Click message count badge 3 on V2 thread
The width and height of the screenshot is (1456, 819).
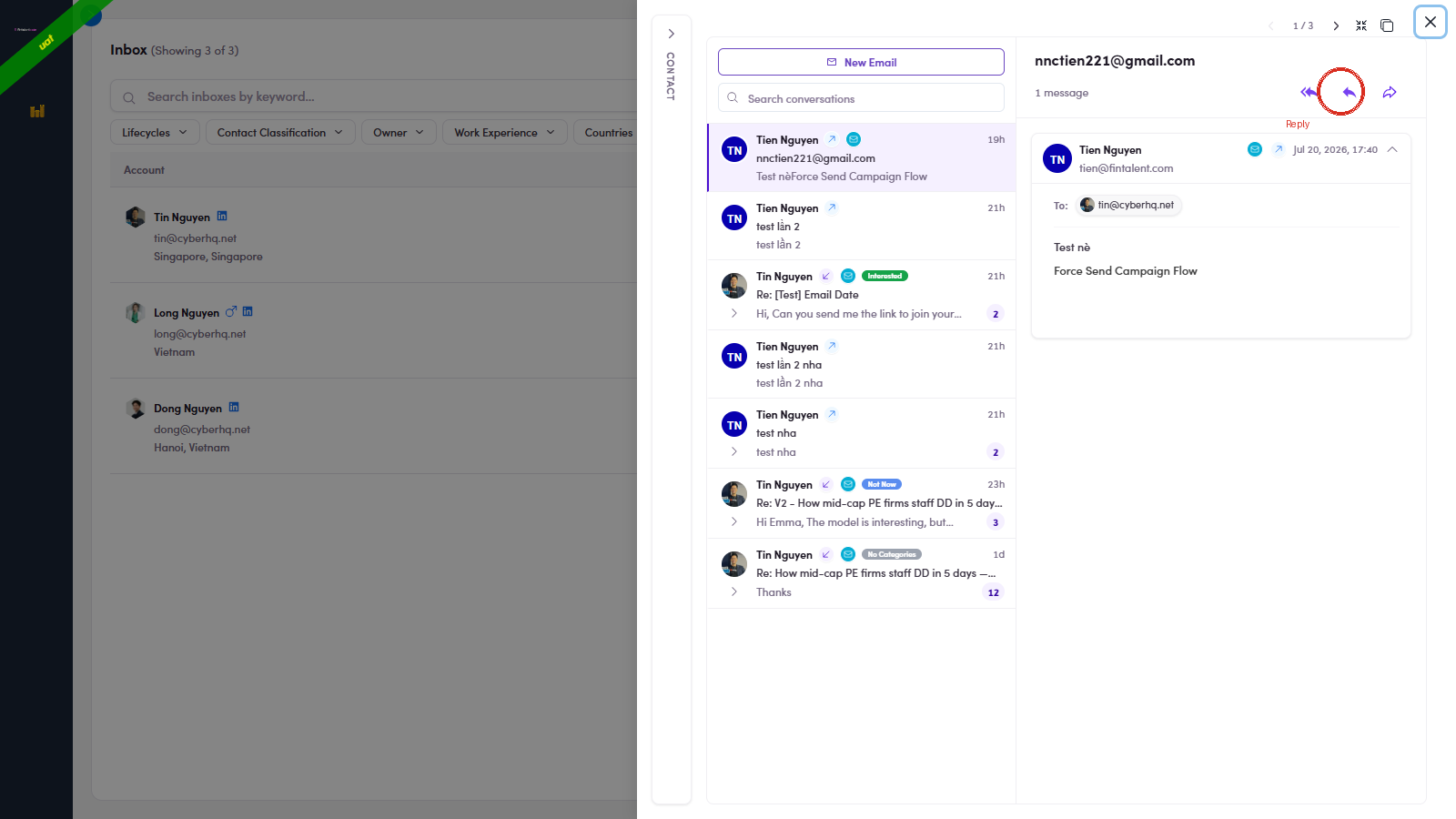click(x=996, y=522)
